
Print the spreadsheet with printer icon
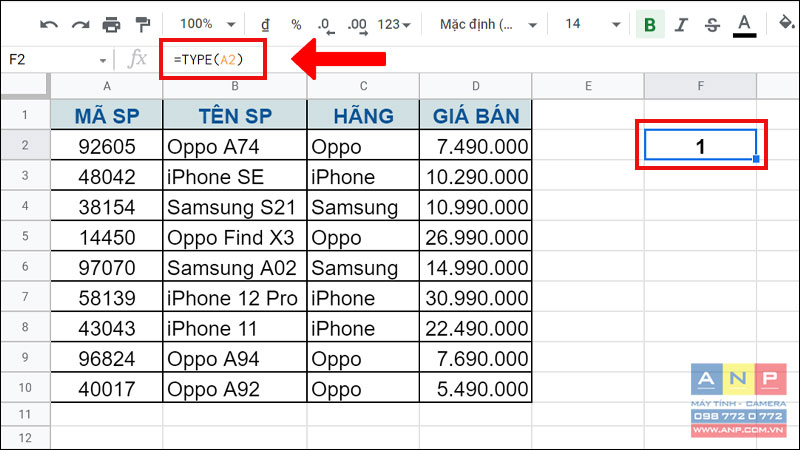(x=111, y=24)
